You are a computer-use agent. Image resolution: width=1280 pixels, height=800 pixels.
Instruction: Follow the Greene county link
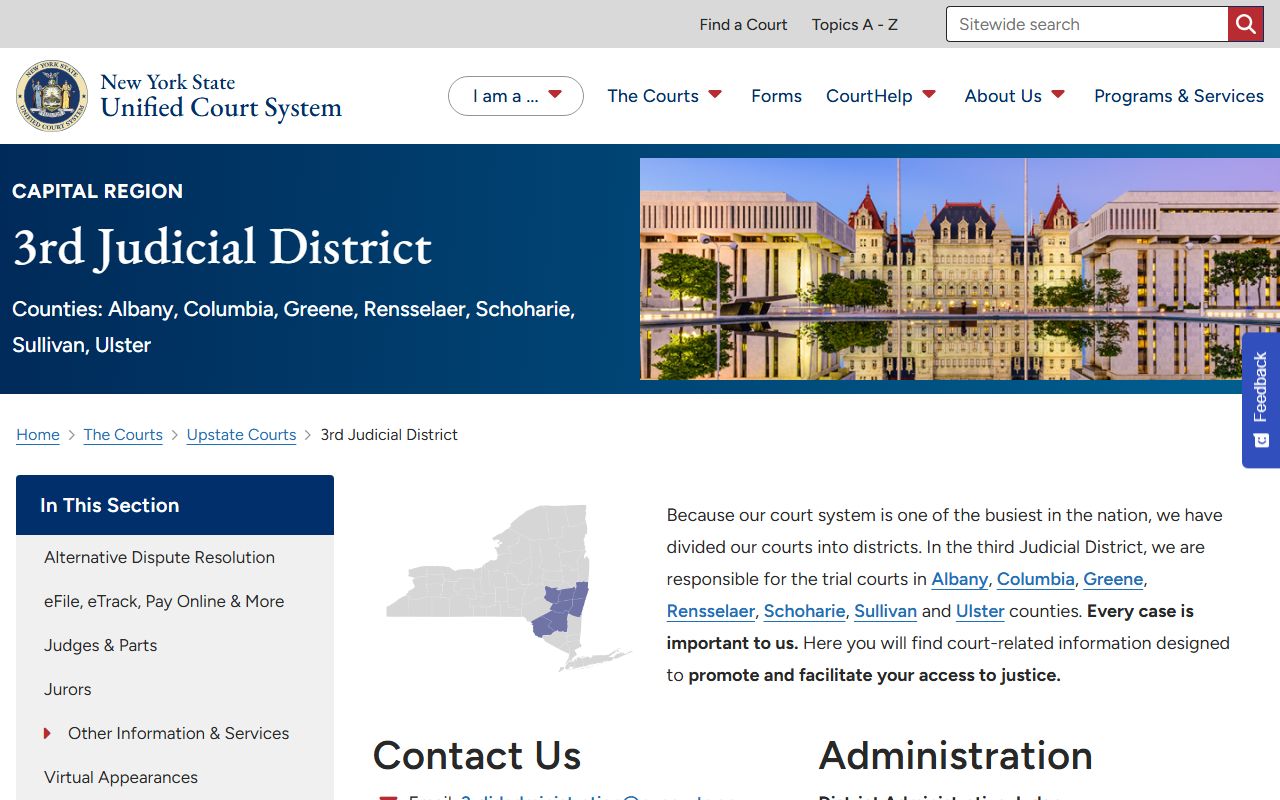tap(1113, 579)
